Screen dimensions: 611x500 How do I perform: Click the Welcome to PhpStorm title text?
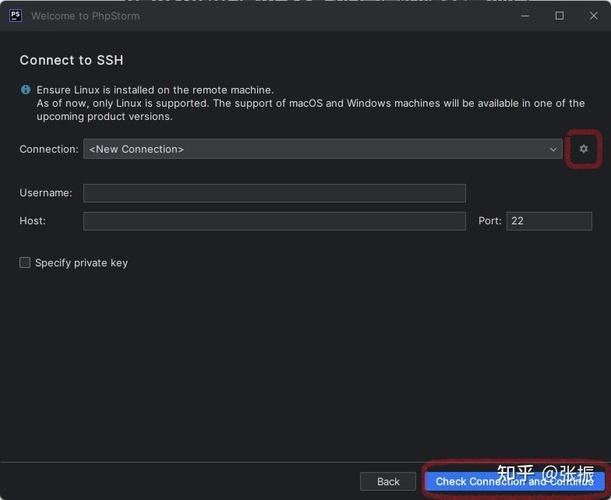point(85,16)
